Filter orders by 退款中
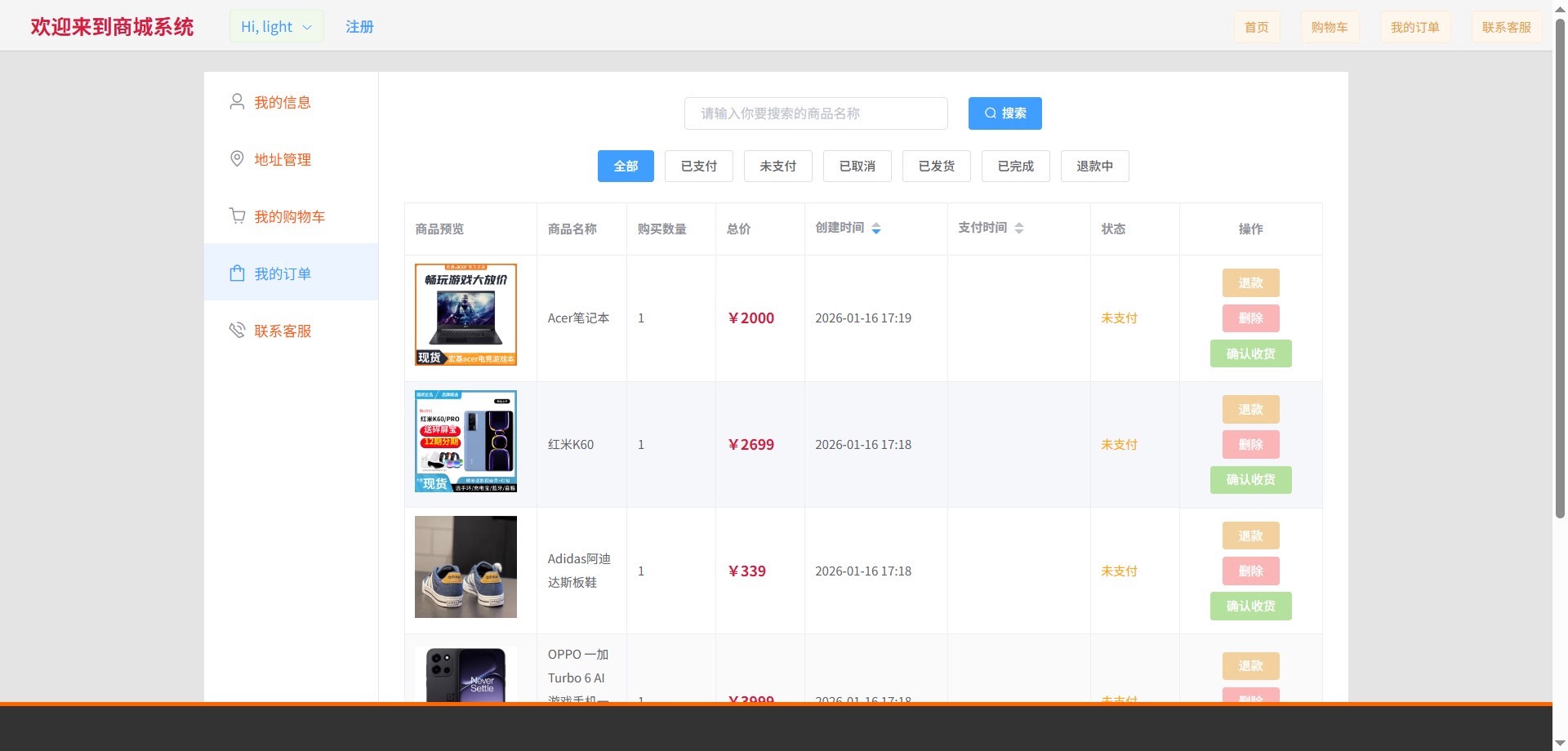The width and height of the screenshot is (1568, 751). pos(1095,166)
